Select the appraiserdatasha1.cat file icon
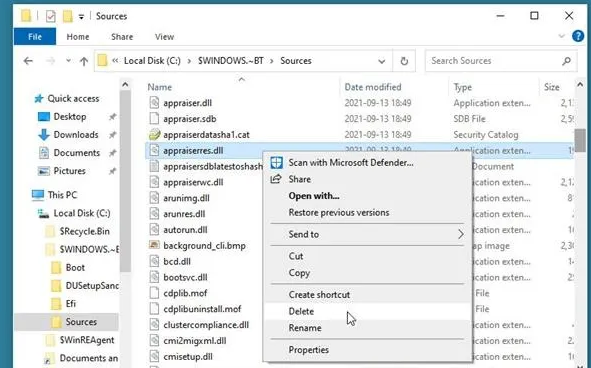The image size is (591, 368). (154, 134)
